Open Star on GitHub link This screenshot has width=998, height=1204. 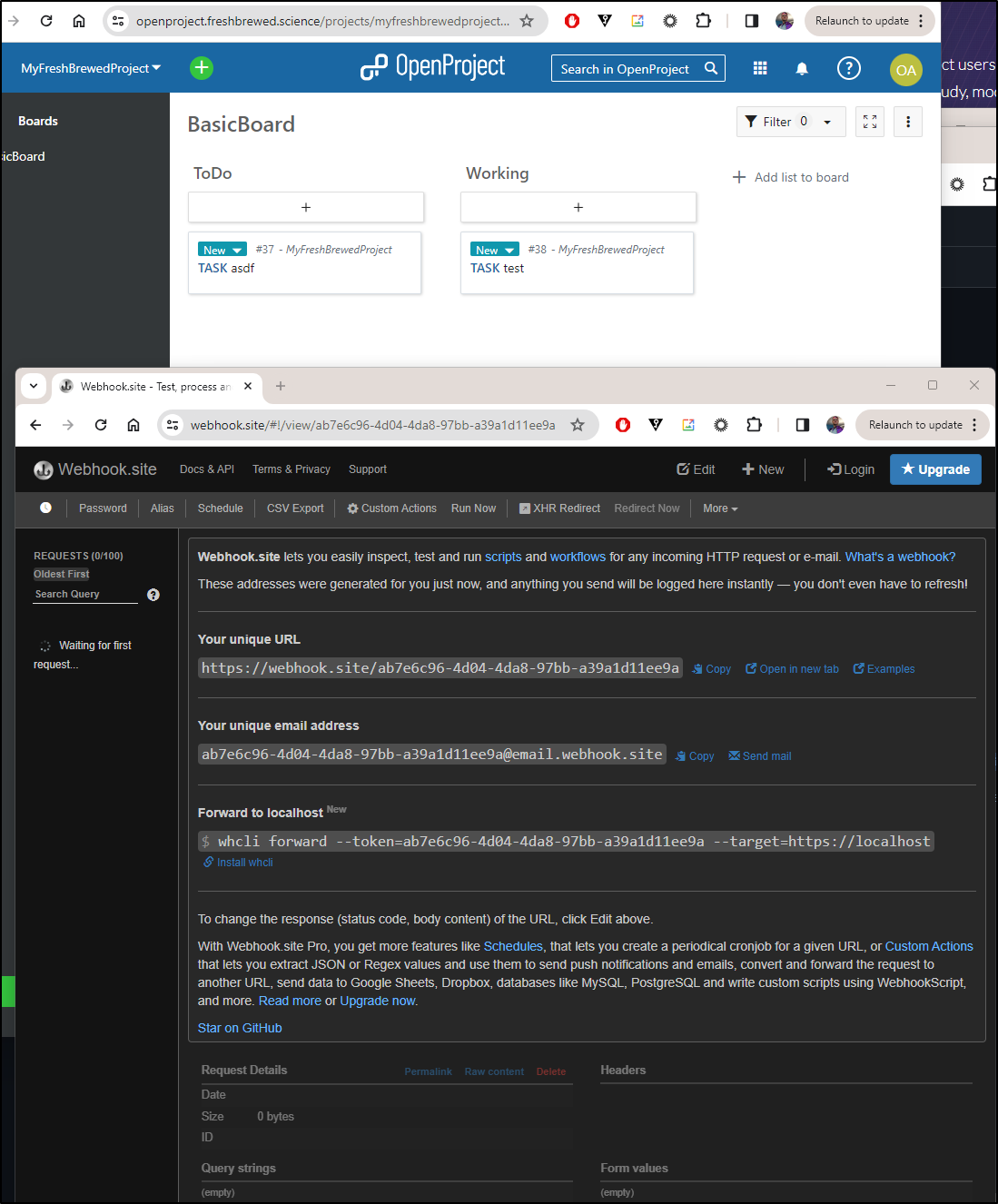coord(240,1028)
